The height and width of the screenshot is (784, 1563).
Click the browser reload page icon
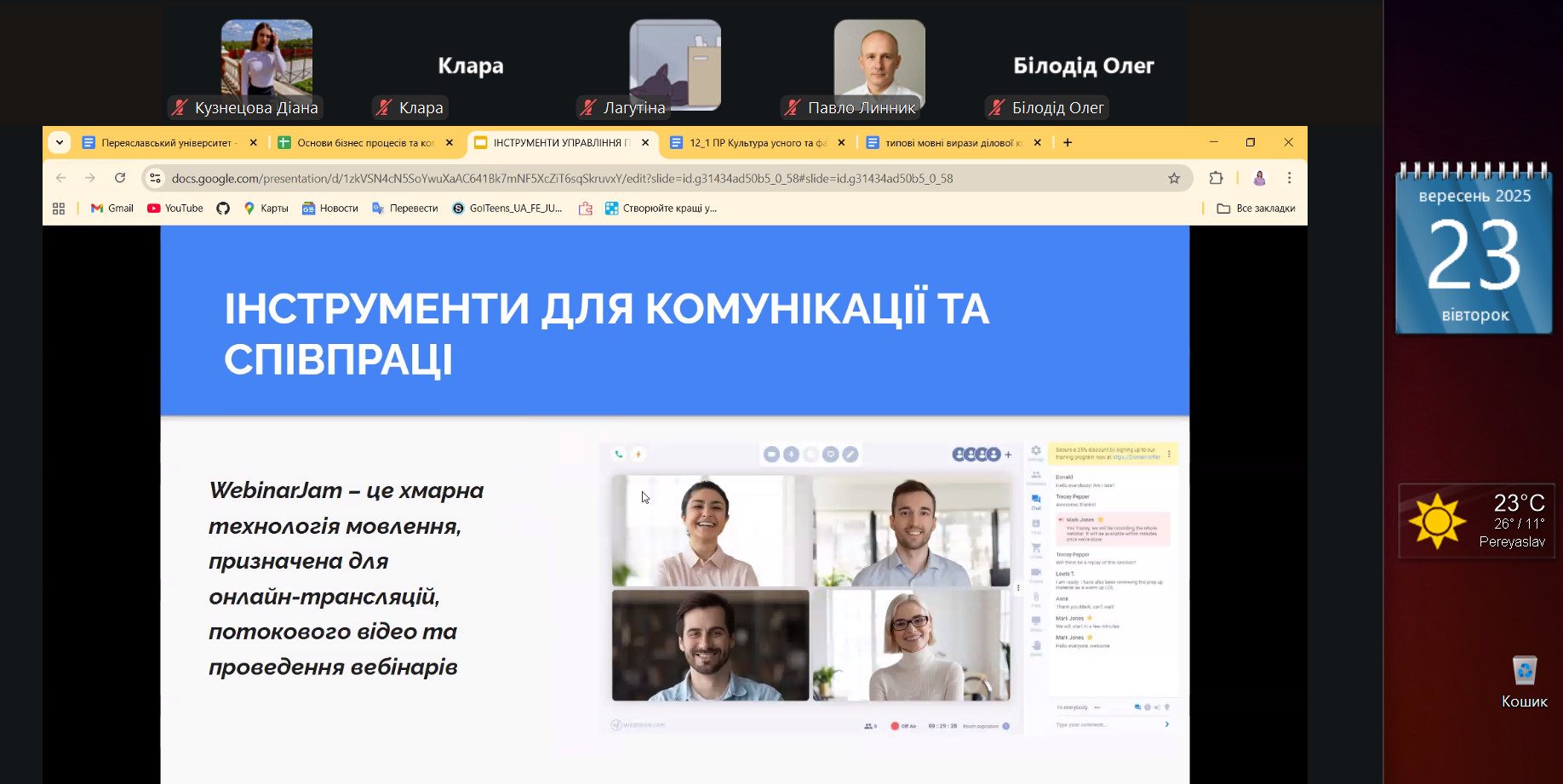[x=120, y=178]
